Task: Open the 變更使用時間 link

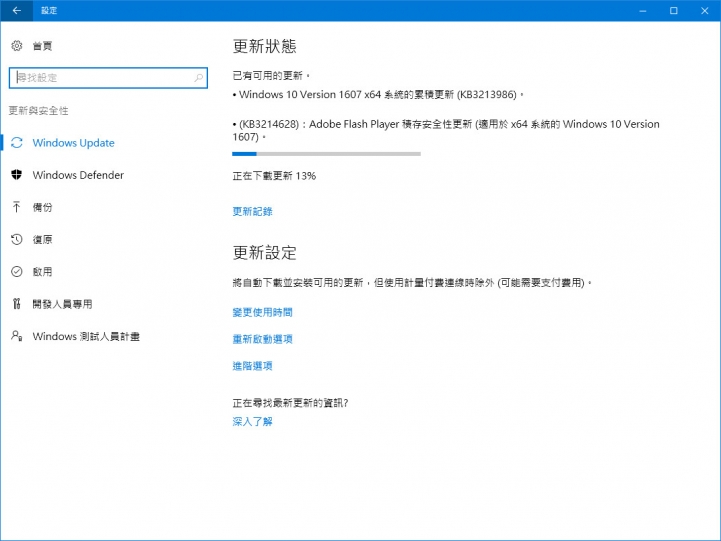Action: click(263, 313)
